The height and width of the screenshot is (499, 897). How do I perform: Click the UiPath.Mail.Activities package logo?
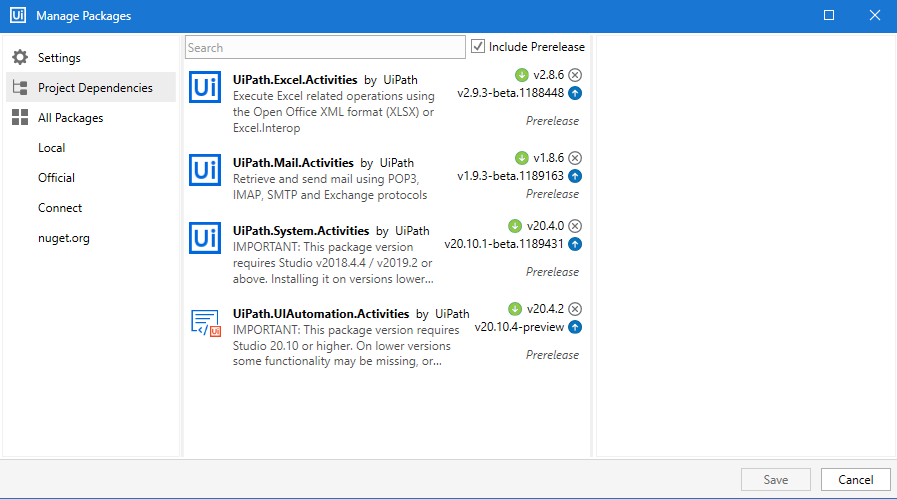(205, 170)
